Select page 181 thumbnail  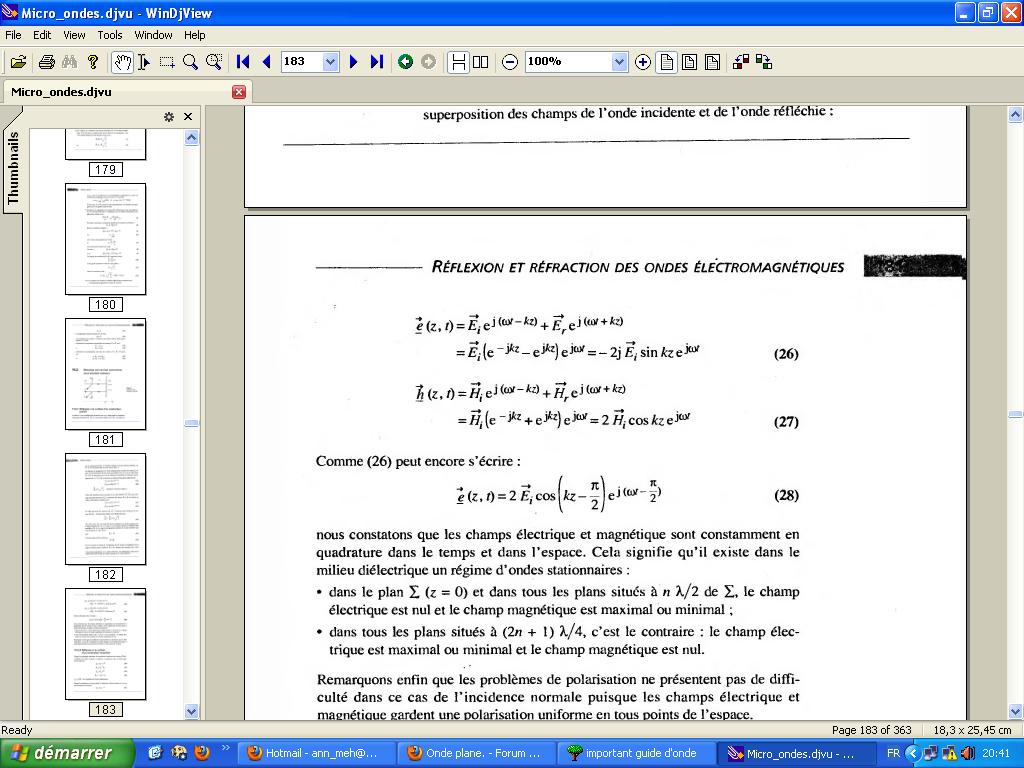pos(105,374)
